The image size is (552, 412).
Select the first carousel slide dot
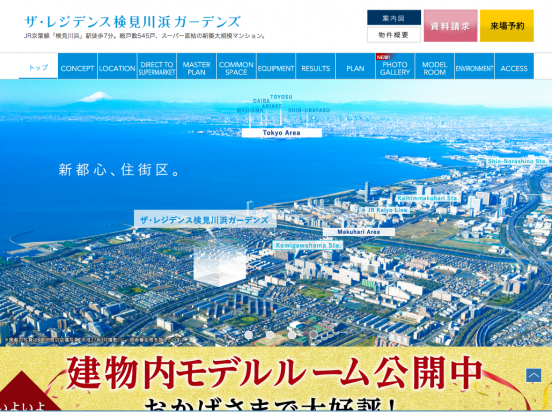tap(249, 335)
